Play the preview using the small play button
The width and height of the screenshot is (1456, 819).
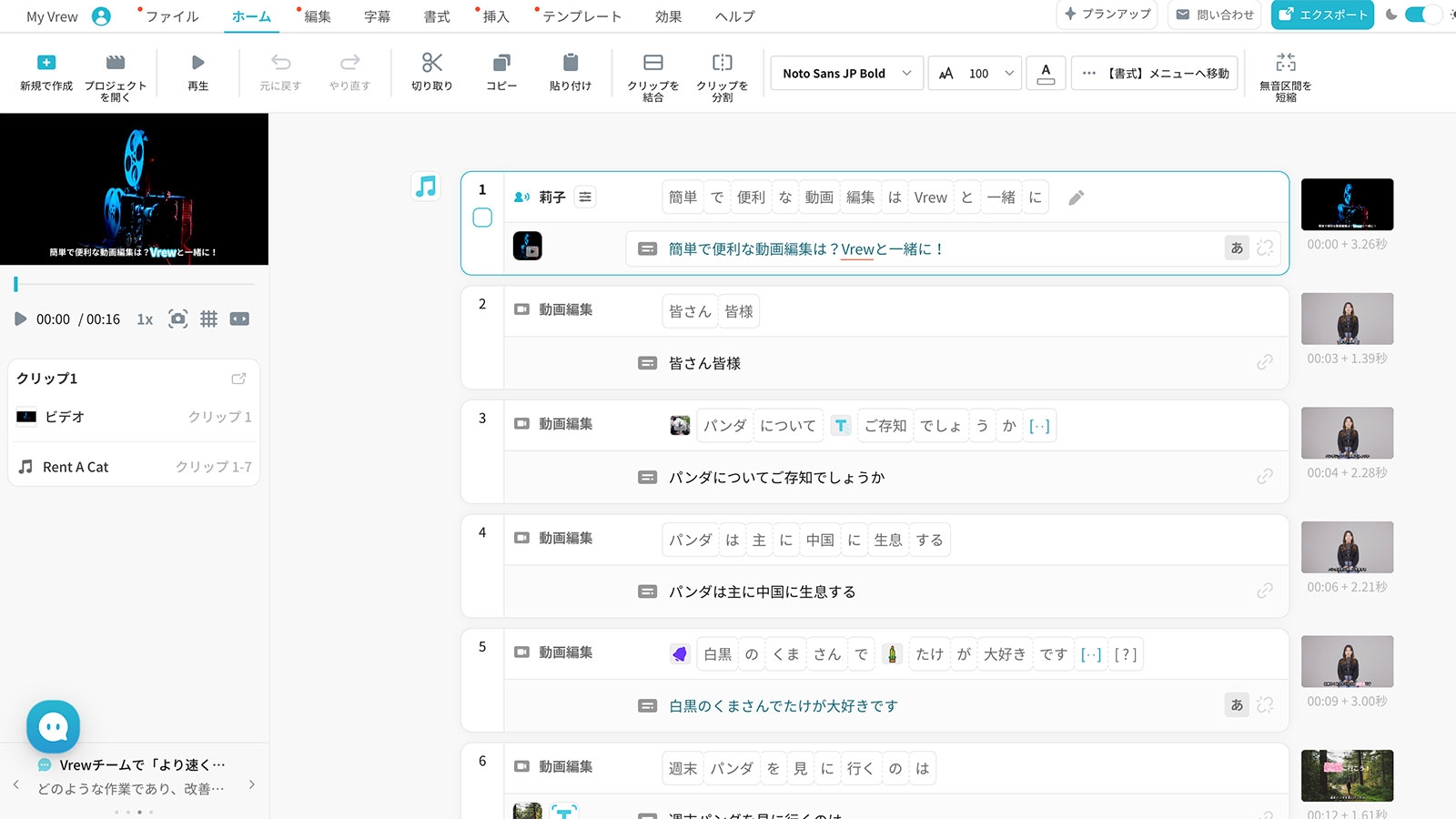(x=20, y=319)
